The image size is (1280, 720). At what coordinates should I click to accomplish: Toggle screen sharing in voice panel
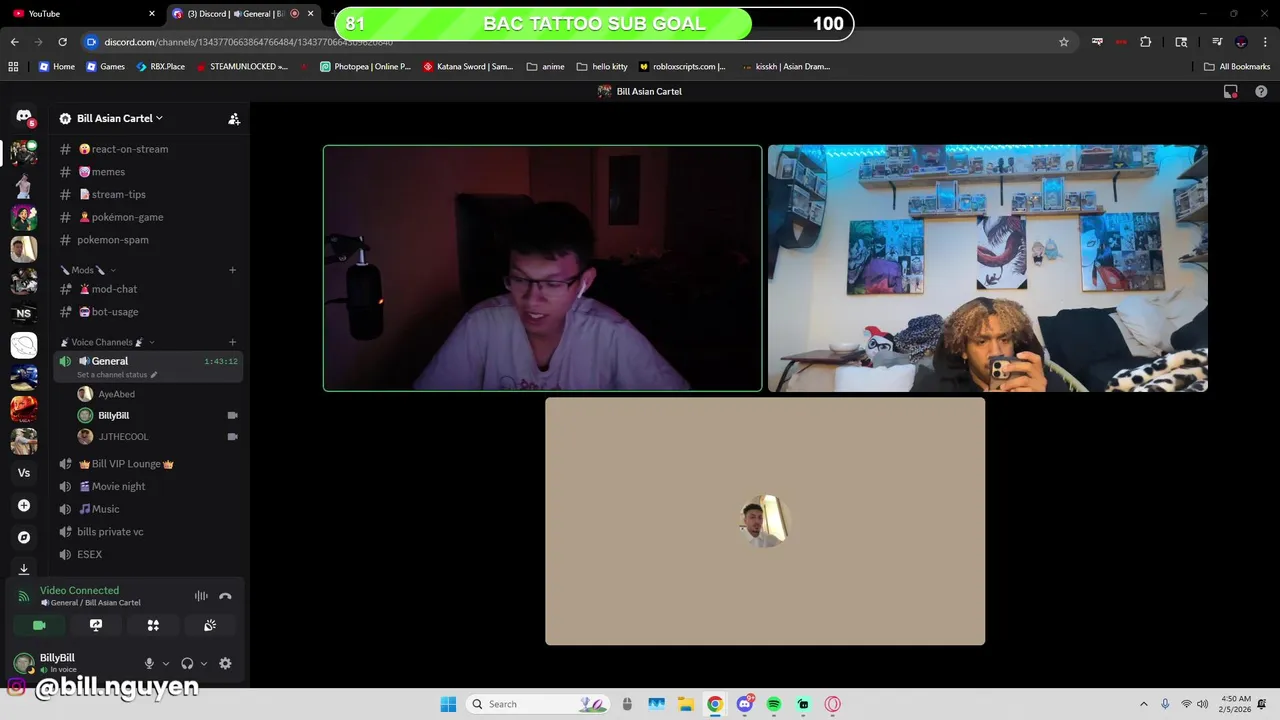click(96, 625)
